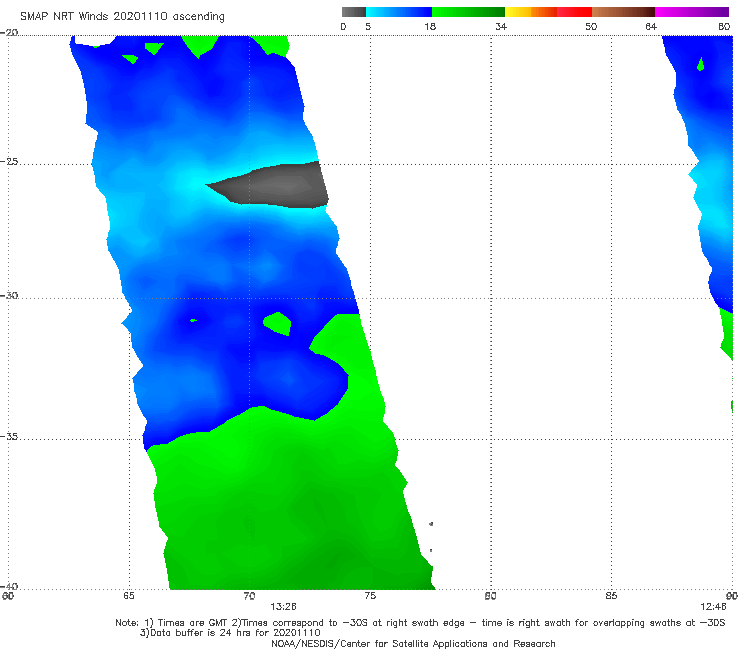Click the latitude label '-30'
This screenshot has width=740, height=650.
(9, 295)
